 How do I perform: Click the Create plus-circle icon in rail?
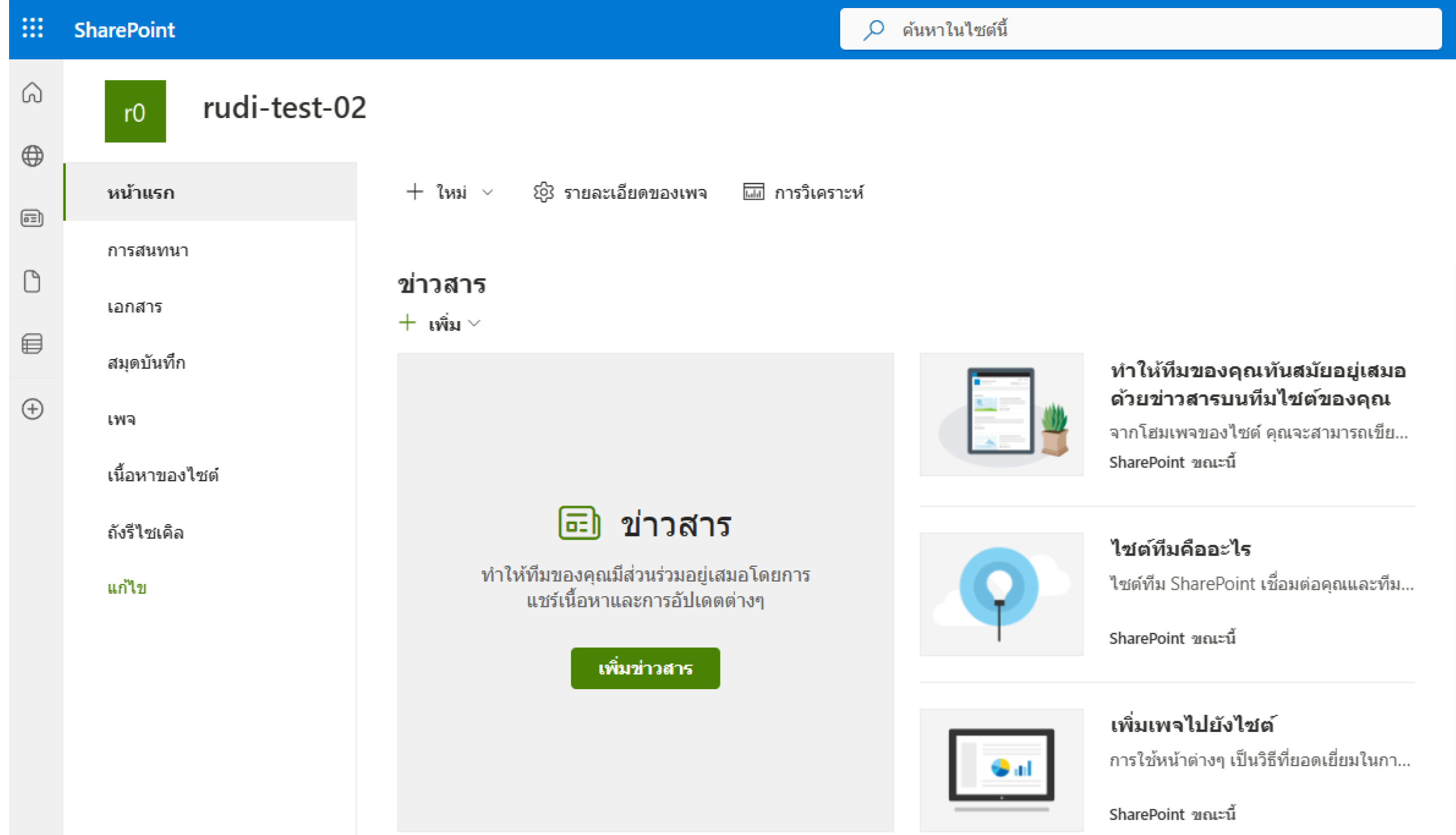tap(32, 409)
